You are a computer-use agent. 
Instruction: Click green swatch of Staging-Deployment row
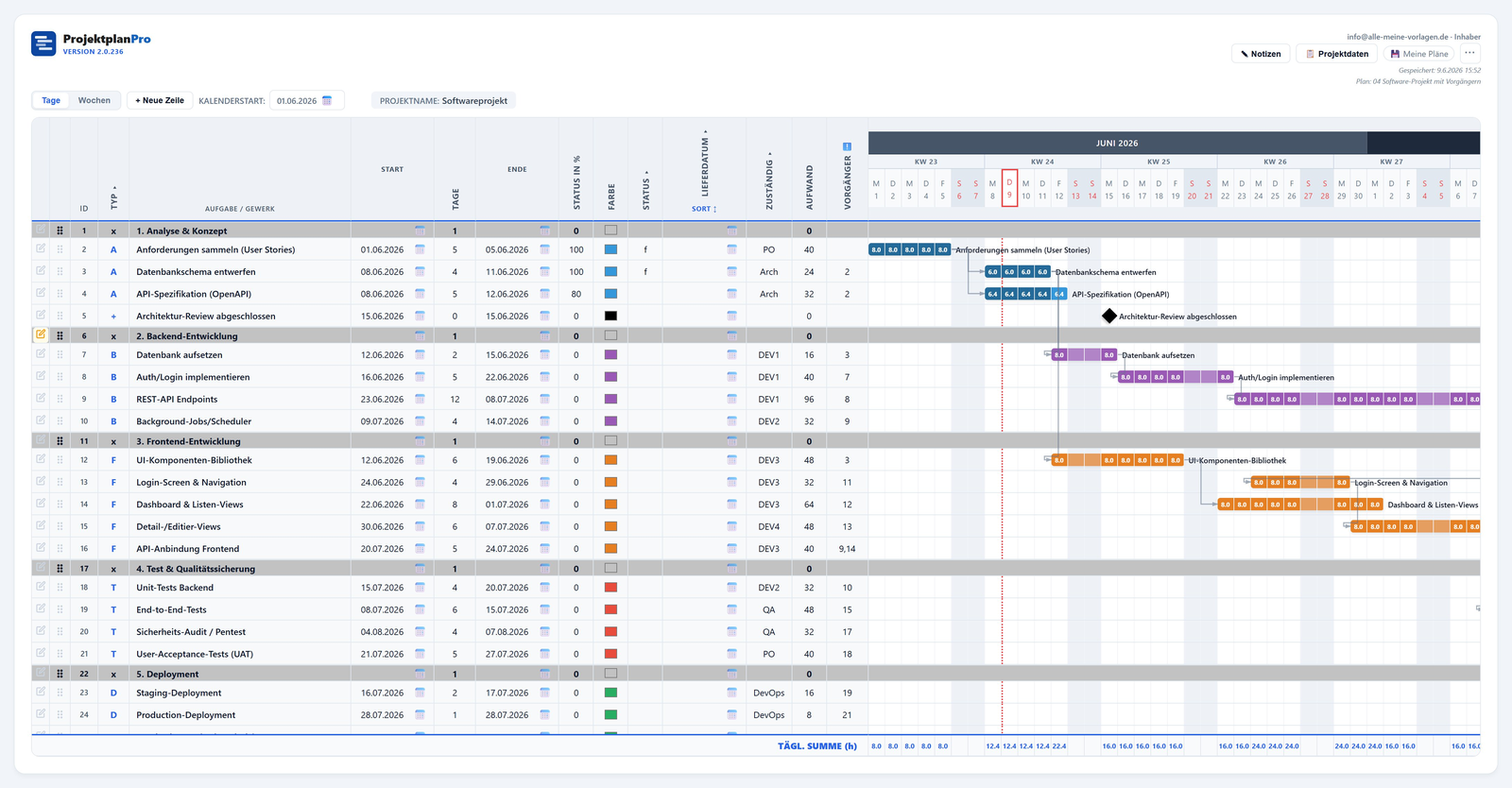[610, 693]
